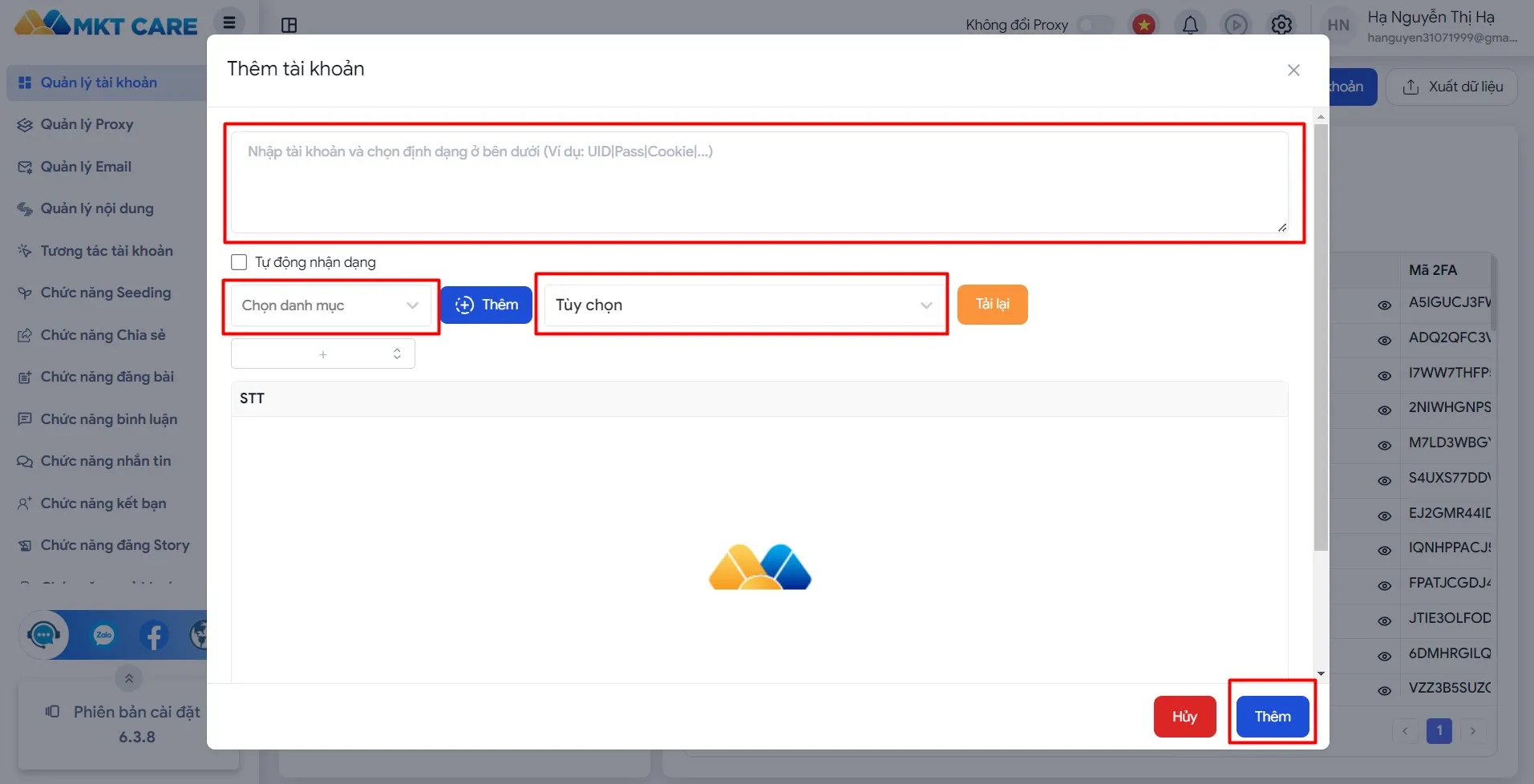
Task: Open the Chọn danh mục dropdown
Action: pyautogui.click(x=330, y=305)
